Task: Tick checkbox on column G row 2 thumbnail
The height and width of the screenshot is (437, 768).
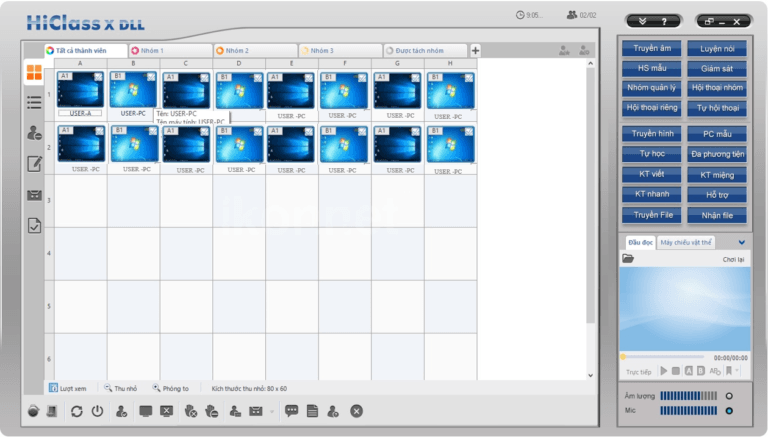Action: click(x=415, y=131)
